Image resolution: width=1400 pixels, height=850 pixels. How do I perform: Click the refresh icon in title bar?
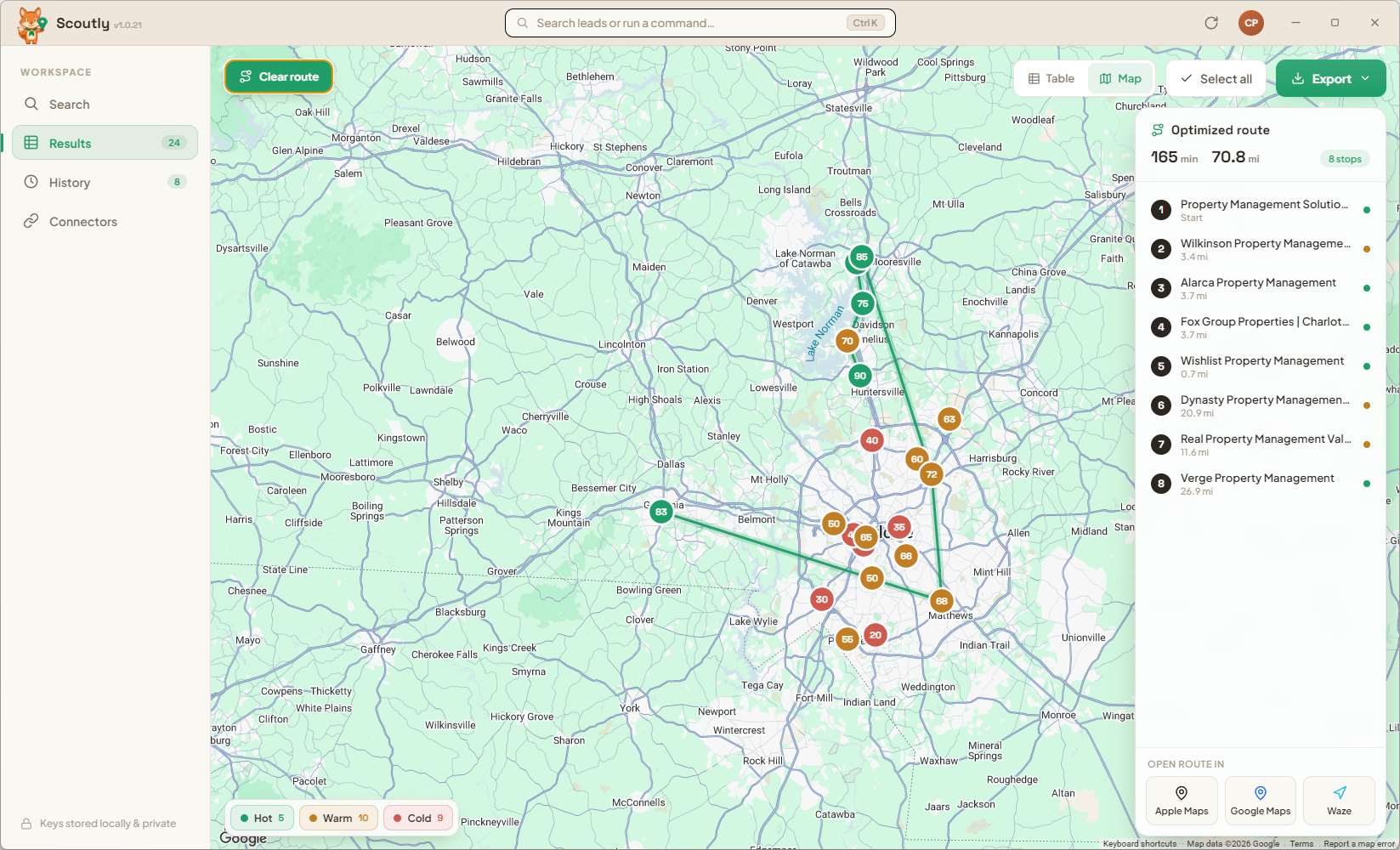[1211, 23]
